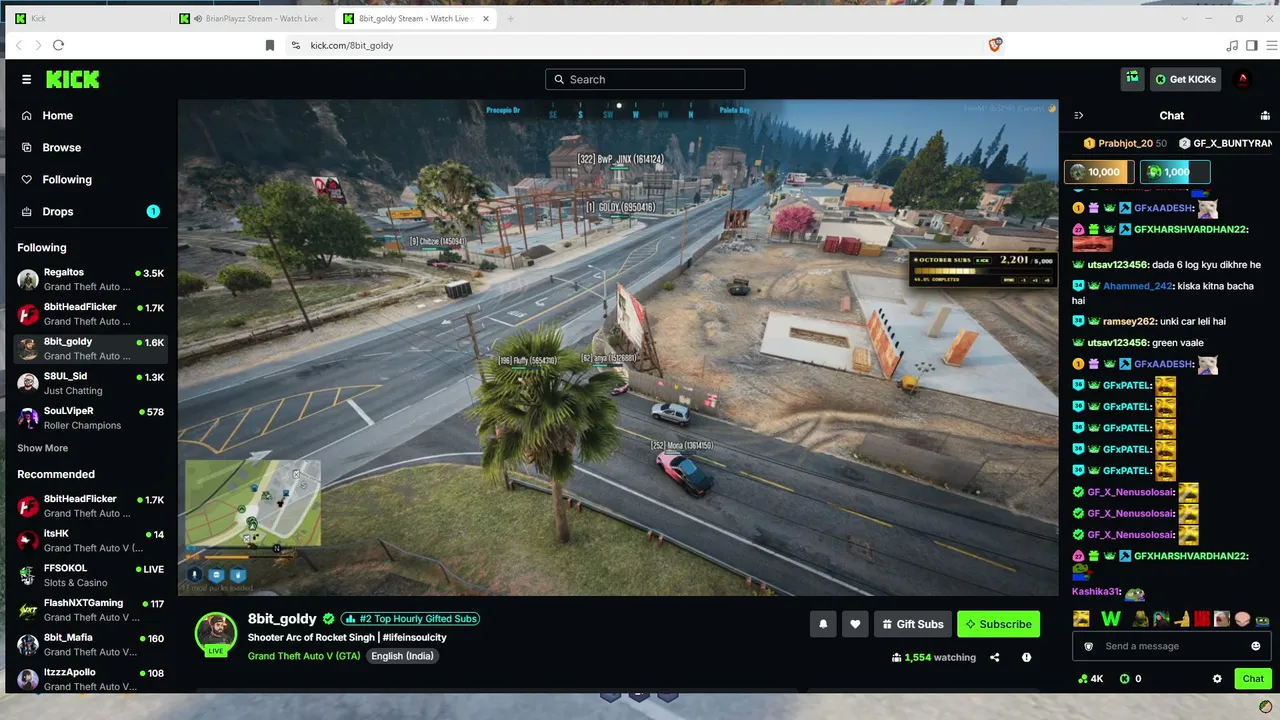Image resolution: width=1280 pixels, height=720 pixels.
Task: Click the Gift Subs button
Action: tap(911, 624)
